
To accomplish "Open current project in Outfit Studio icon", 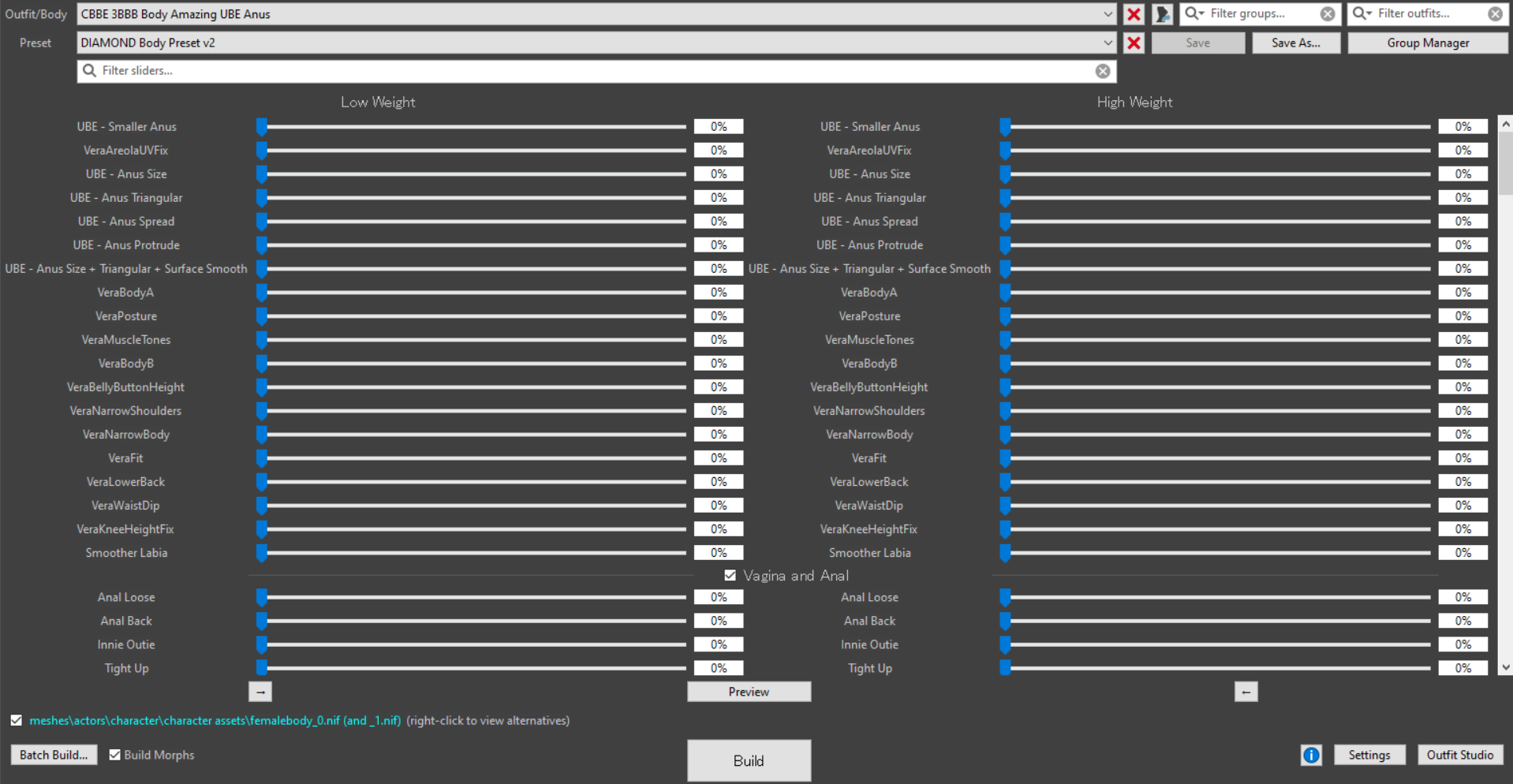I will tap(1162, 14).
